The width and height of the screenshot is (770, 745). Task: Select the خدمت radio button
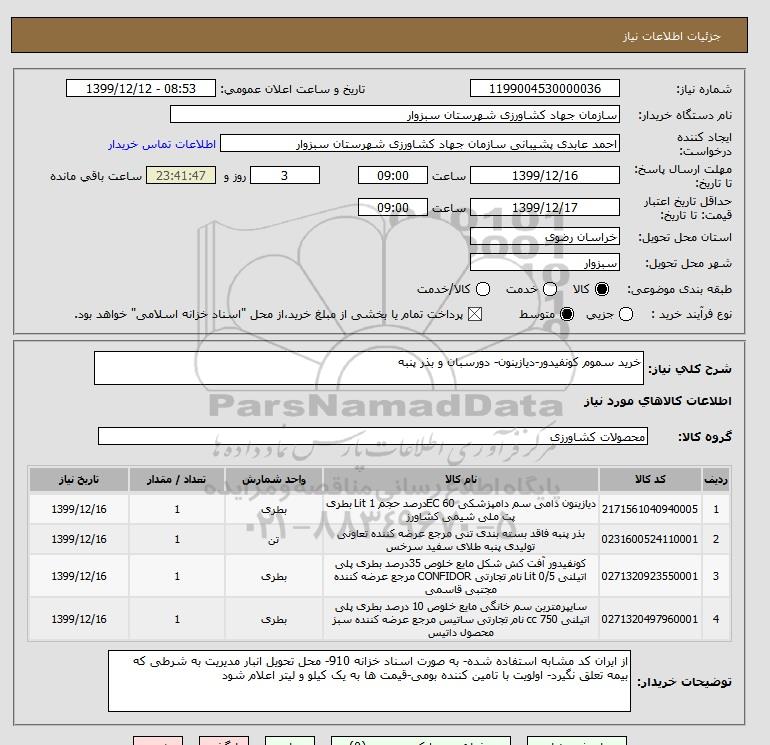pos(550,289)
